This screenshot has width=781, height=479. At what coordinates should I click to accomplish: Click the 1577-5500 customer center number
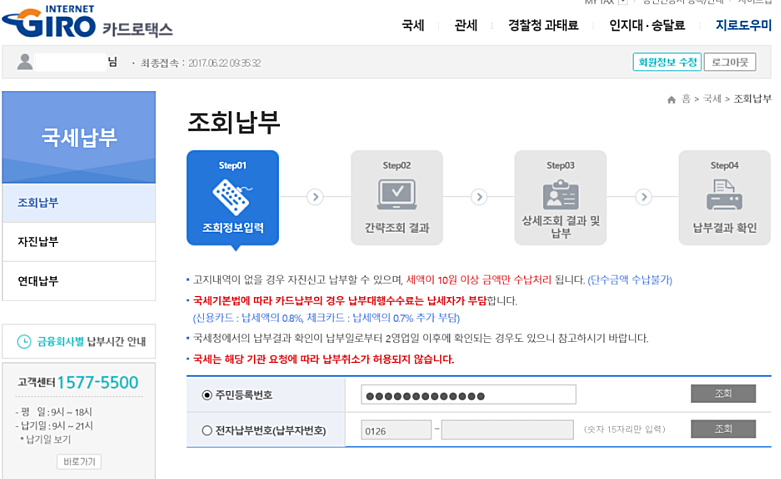tap(98, 382)
